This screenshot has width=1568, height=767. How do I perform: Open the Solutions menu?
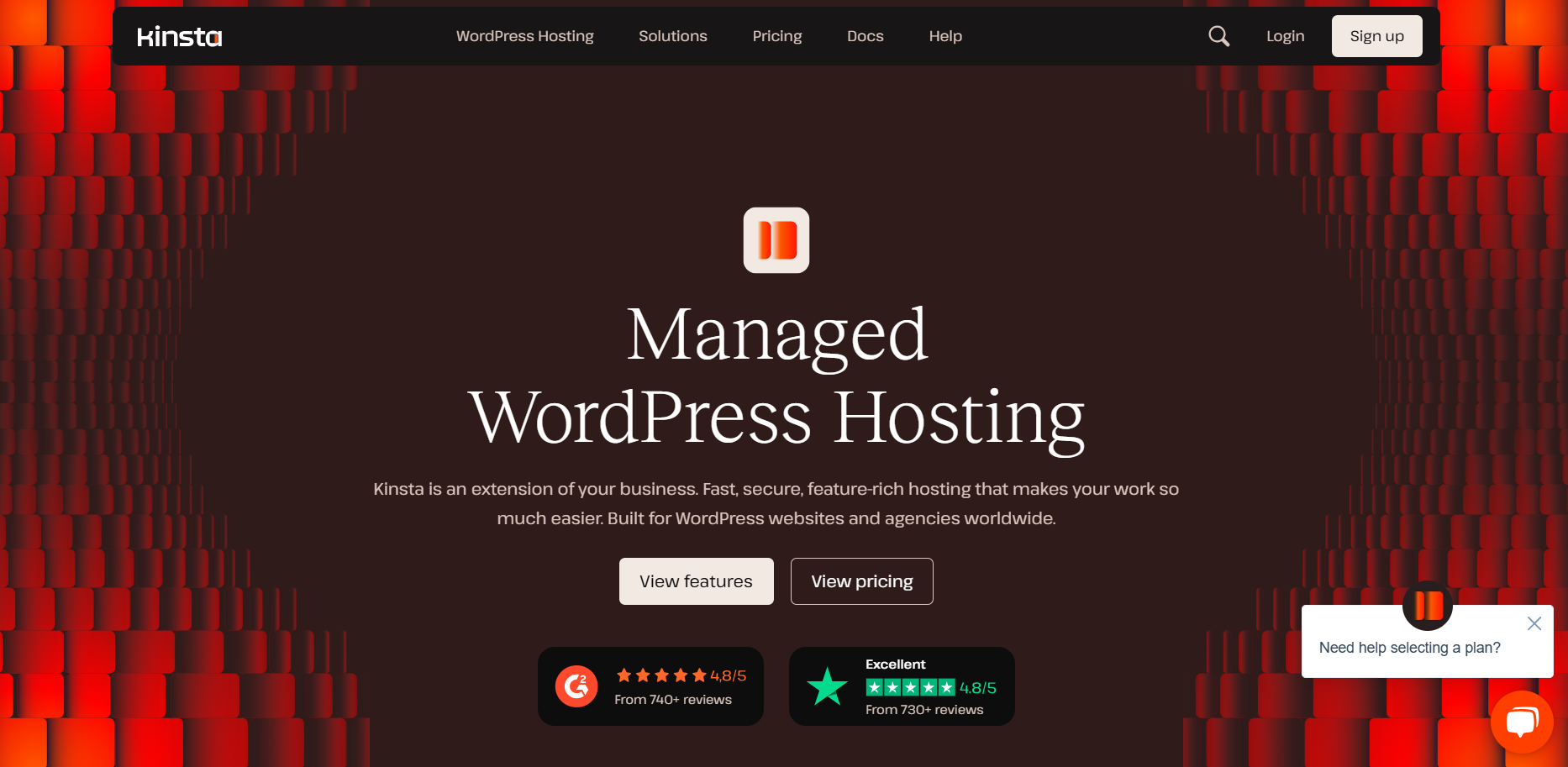673,36
